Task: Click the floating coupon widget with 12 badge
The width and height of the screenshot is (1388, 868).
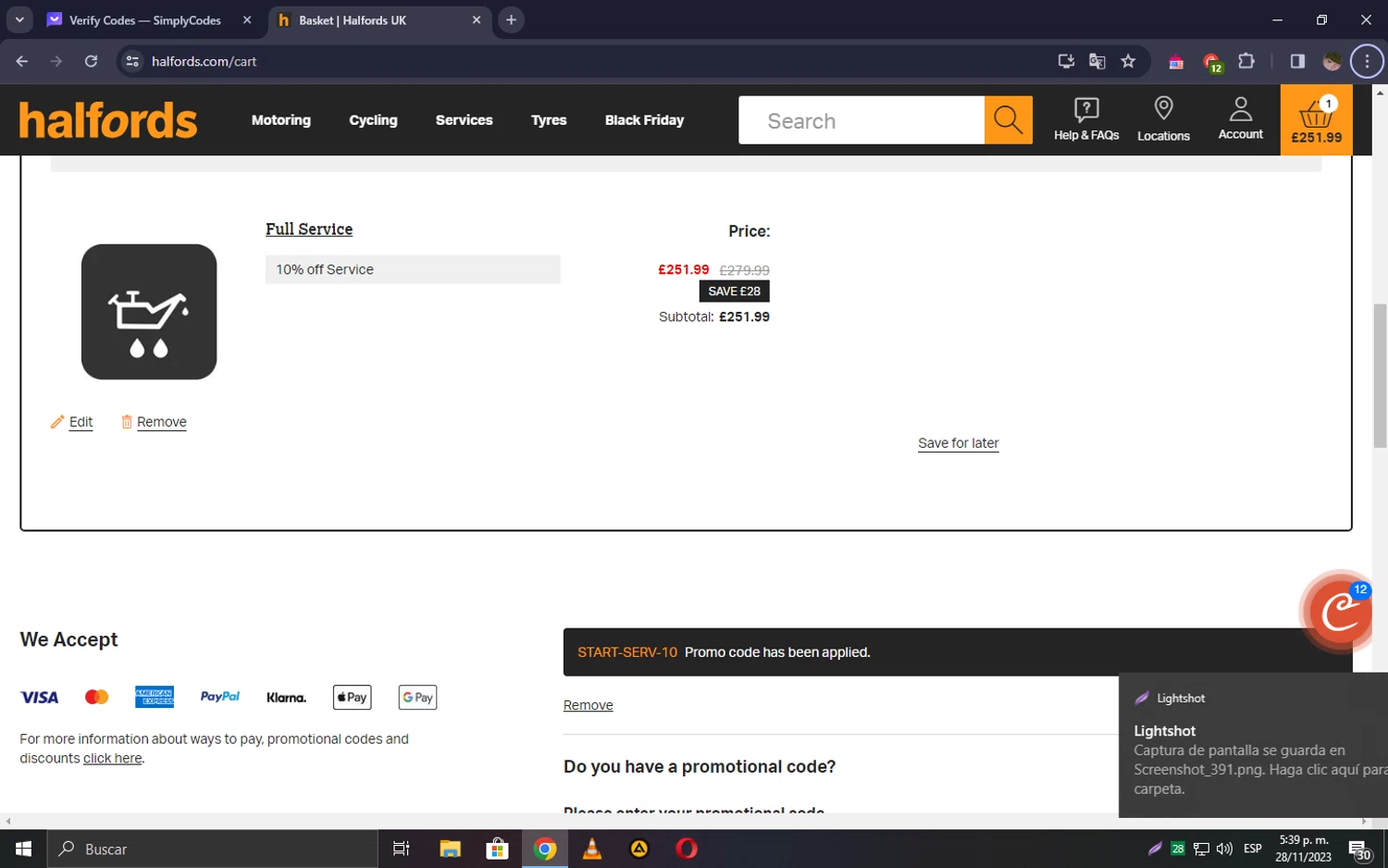Action: (x=1338, y=611)
